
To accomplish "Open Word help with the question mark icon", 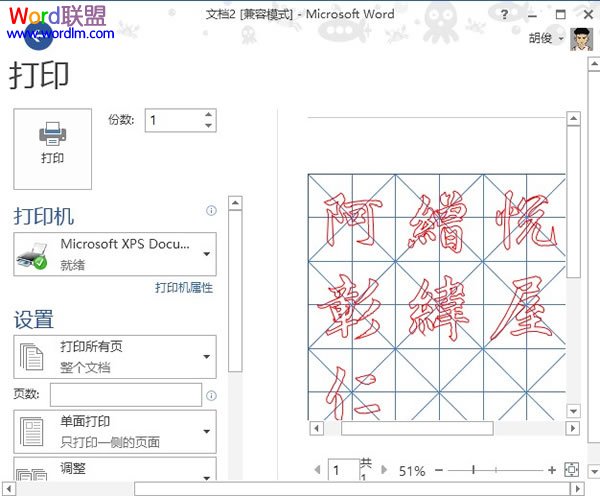I will point(505,15).
